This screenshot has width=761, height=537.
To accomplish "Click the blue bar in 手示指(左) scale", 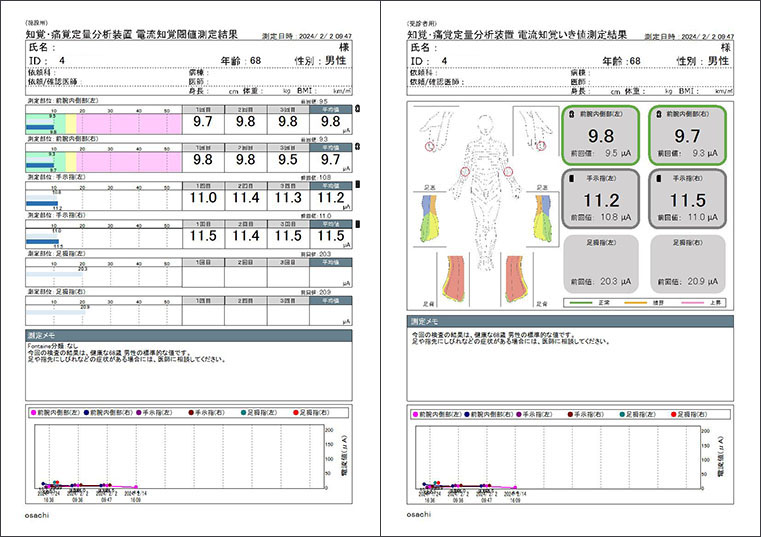I will [42, 203].
